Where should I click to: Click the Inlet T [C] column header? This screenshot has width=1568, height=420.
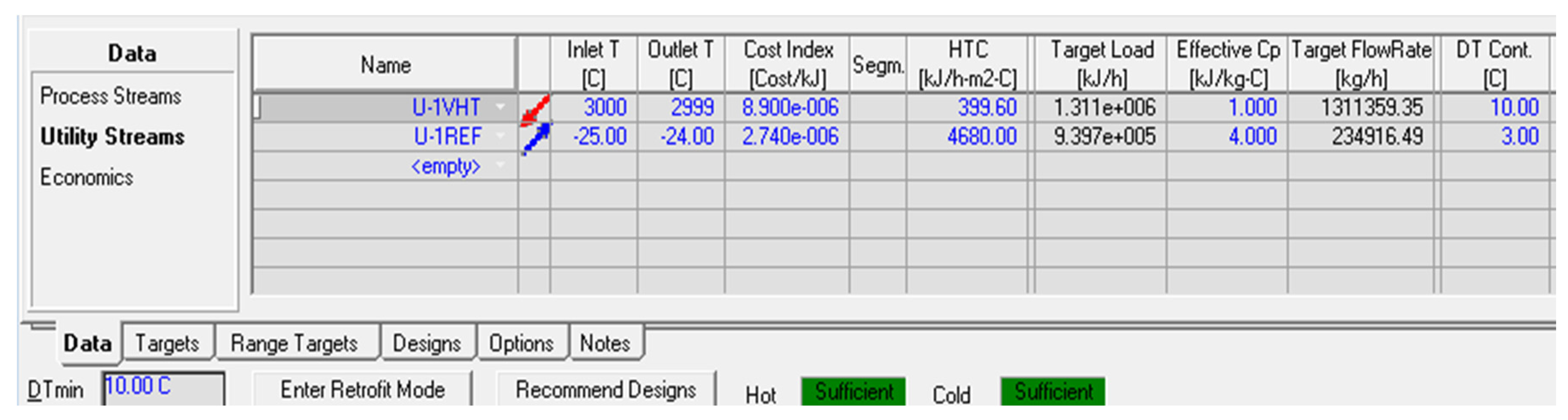pos(594,64)
